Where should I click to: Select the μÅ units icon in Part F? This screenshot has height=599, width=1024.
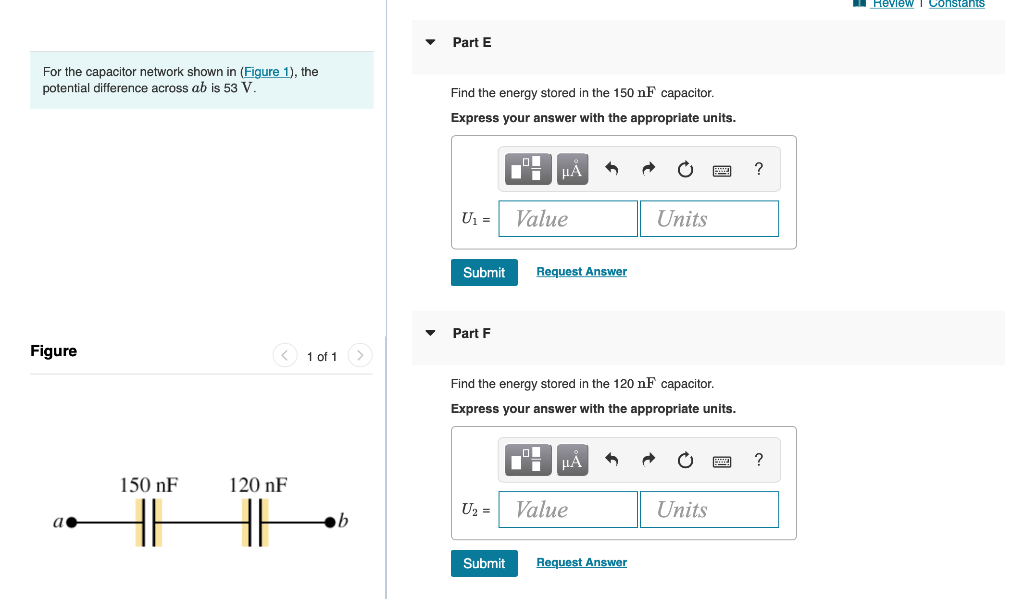pos(571,460)
